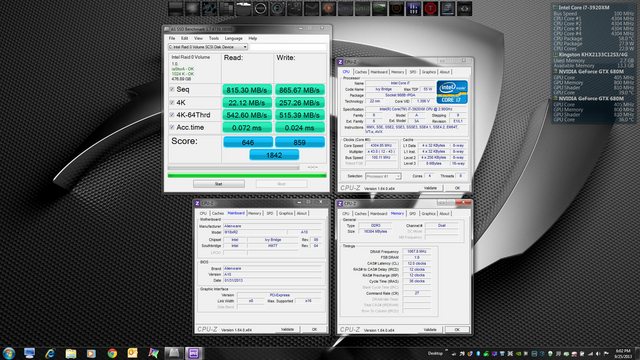The image size is (640, 360).
Task: Click the Start button in AS SSD Benchmark
Action: 219,184
